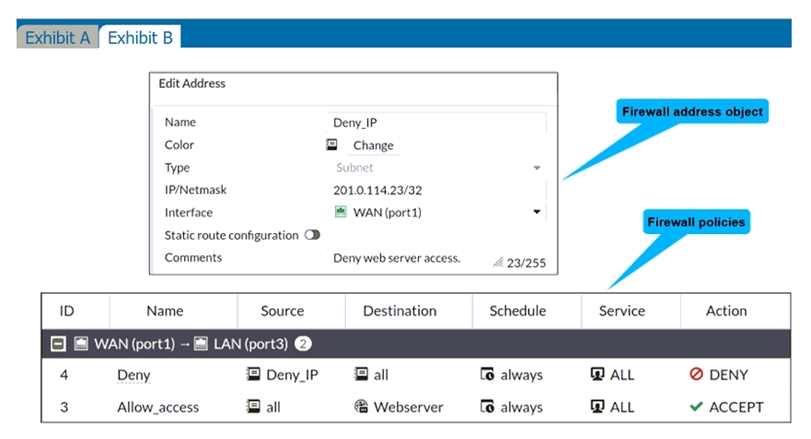Click the always schedule icon in the Deny row
Screen dimensions: 811x439
[x=487, y=374]
